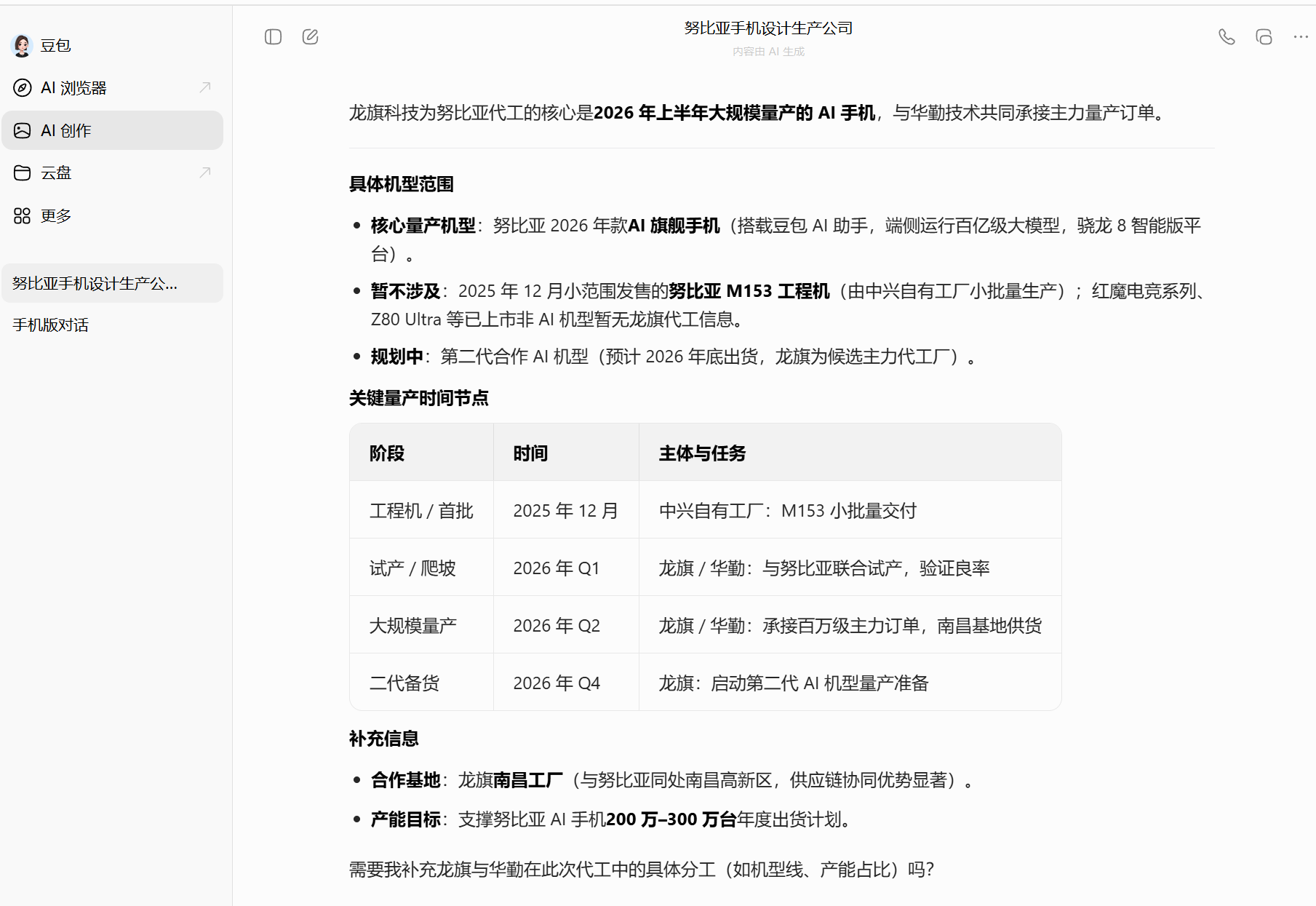
Task: Click the 工程机 / 首批 table cell
Action: tap(421, 510)
